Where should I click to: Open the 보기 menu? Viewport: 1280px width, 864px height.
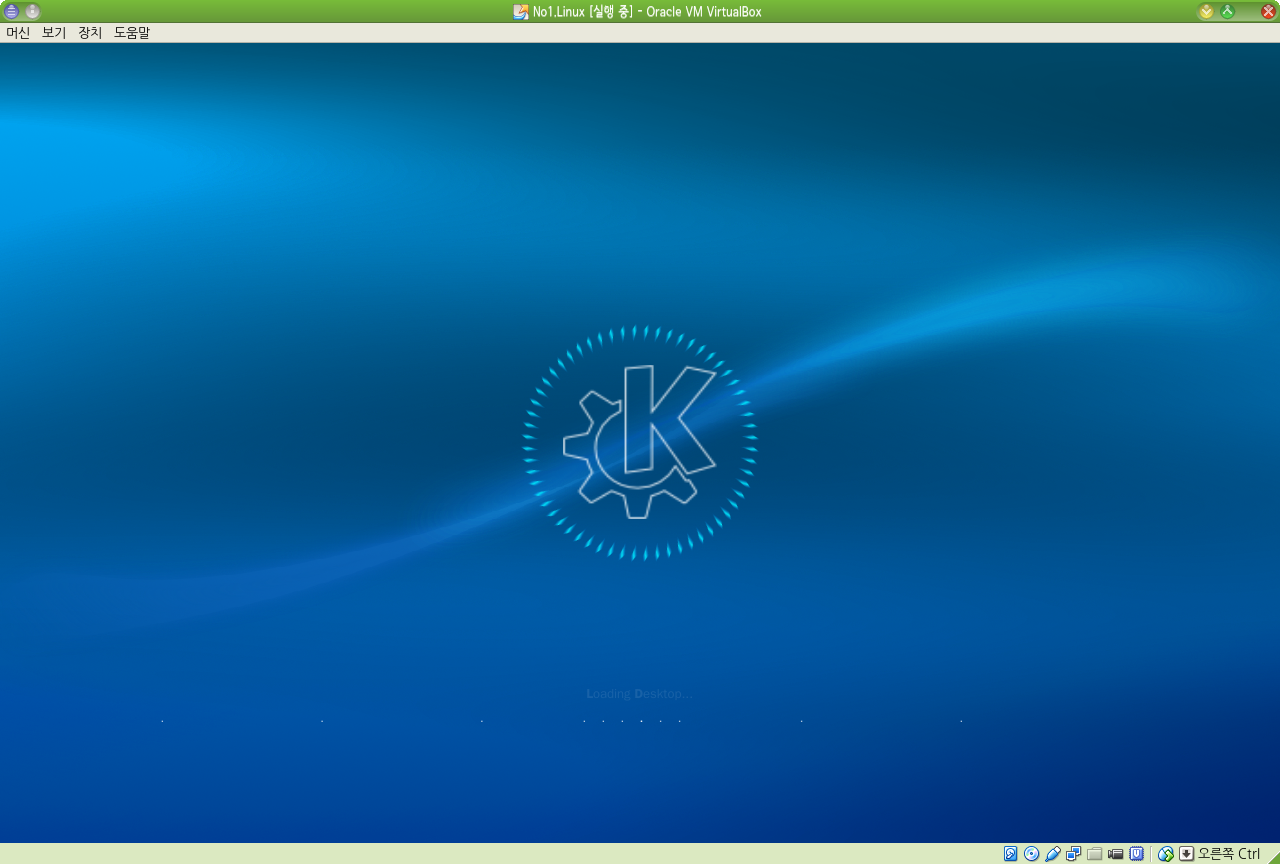point(54,33)
